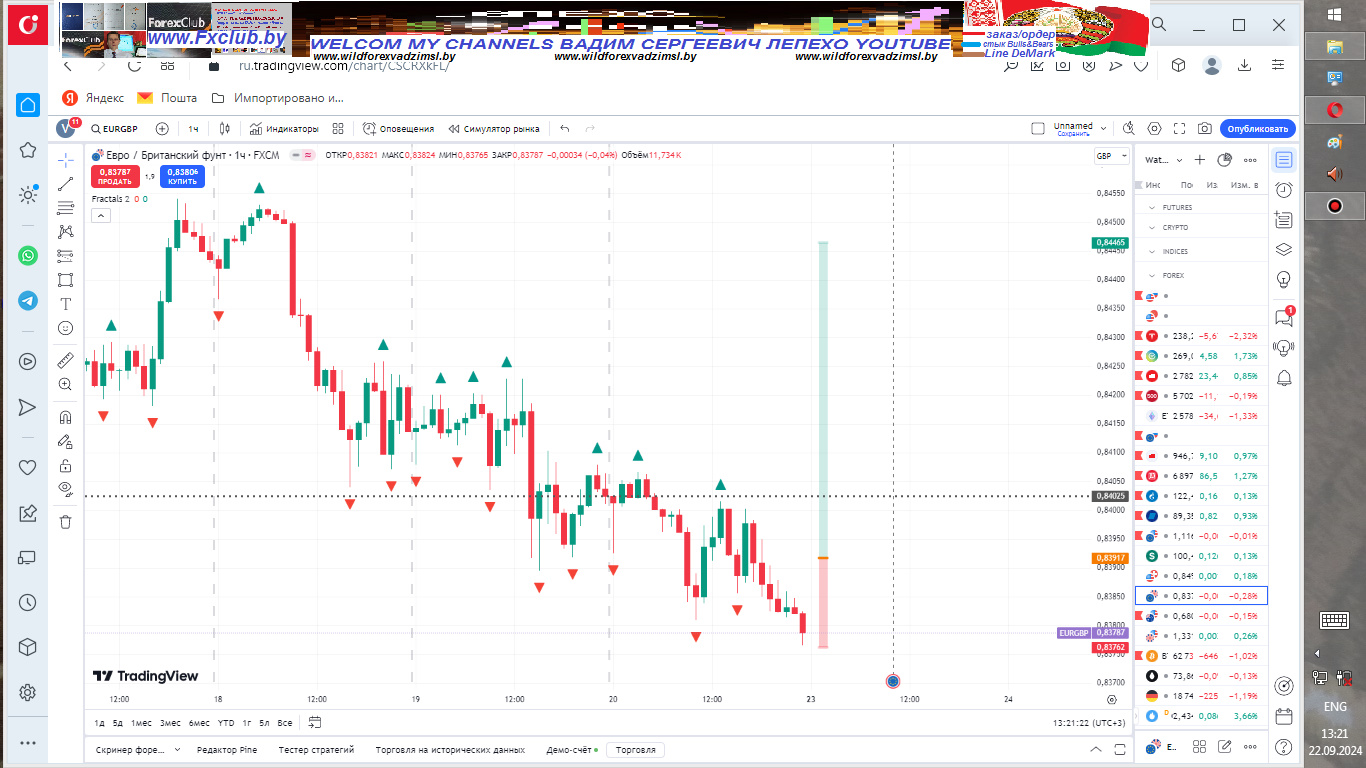The image size is (1366, 768).
Task: Click the undo arrow in chart toolbar
Action: pos(565,129)
